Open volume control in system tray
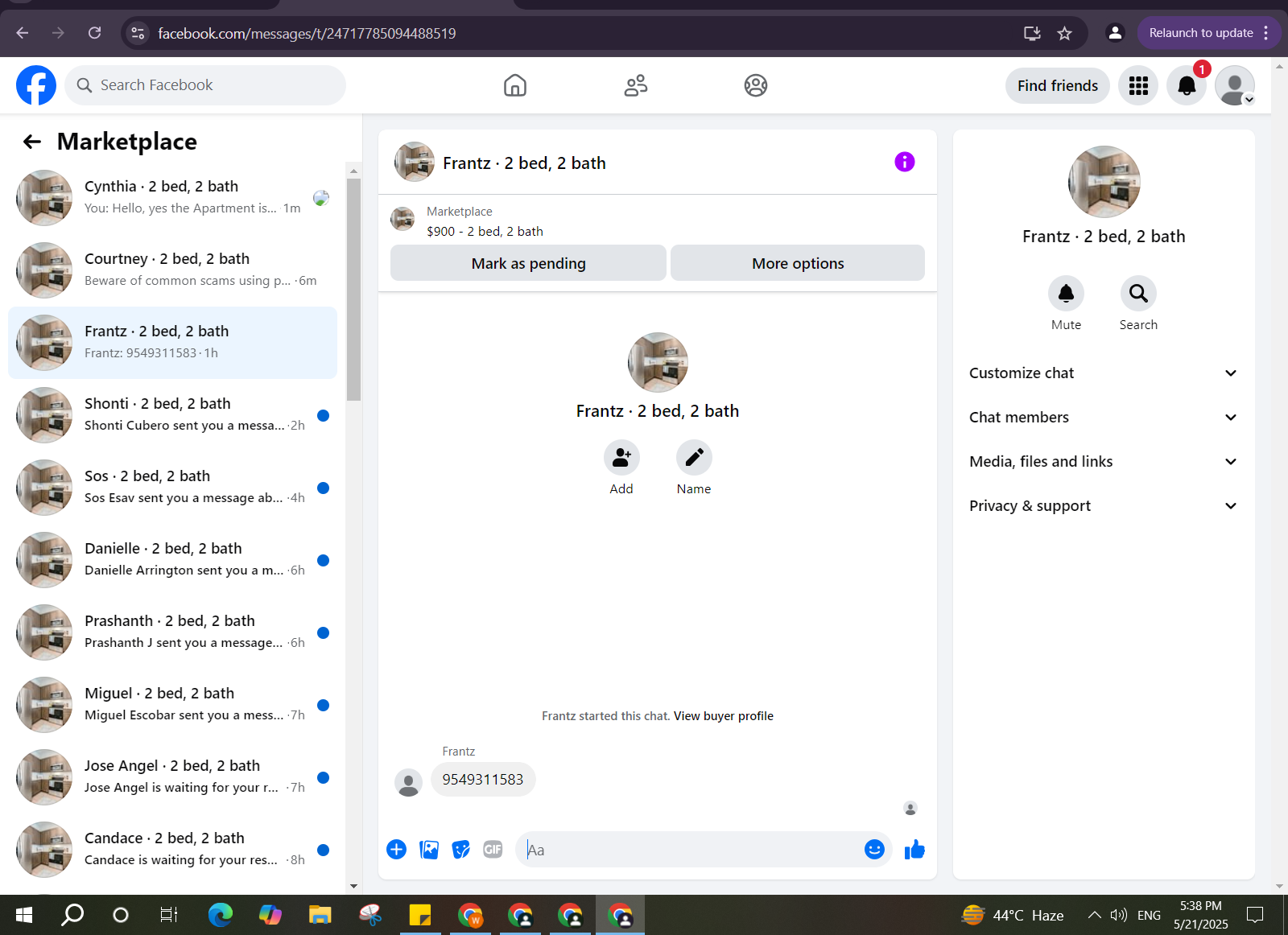The height and width of the screenshot is (935, 1288). (1118, 915)
